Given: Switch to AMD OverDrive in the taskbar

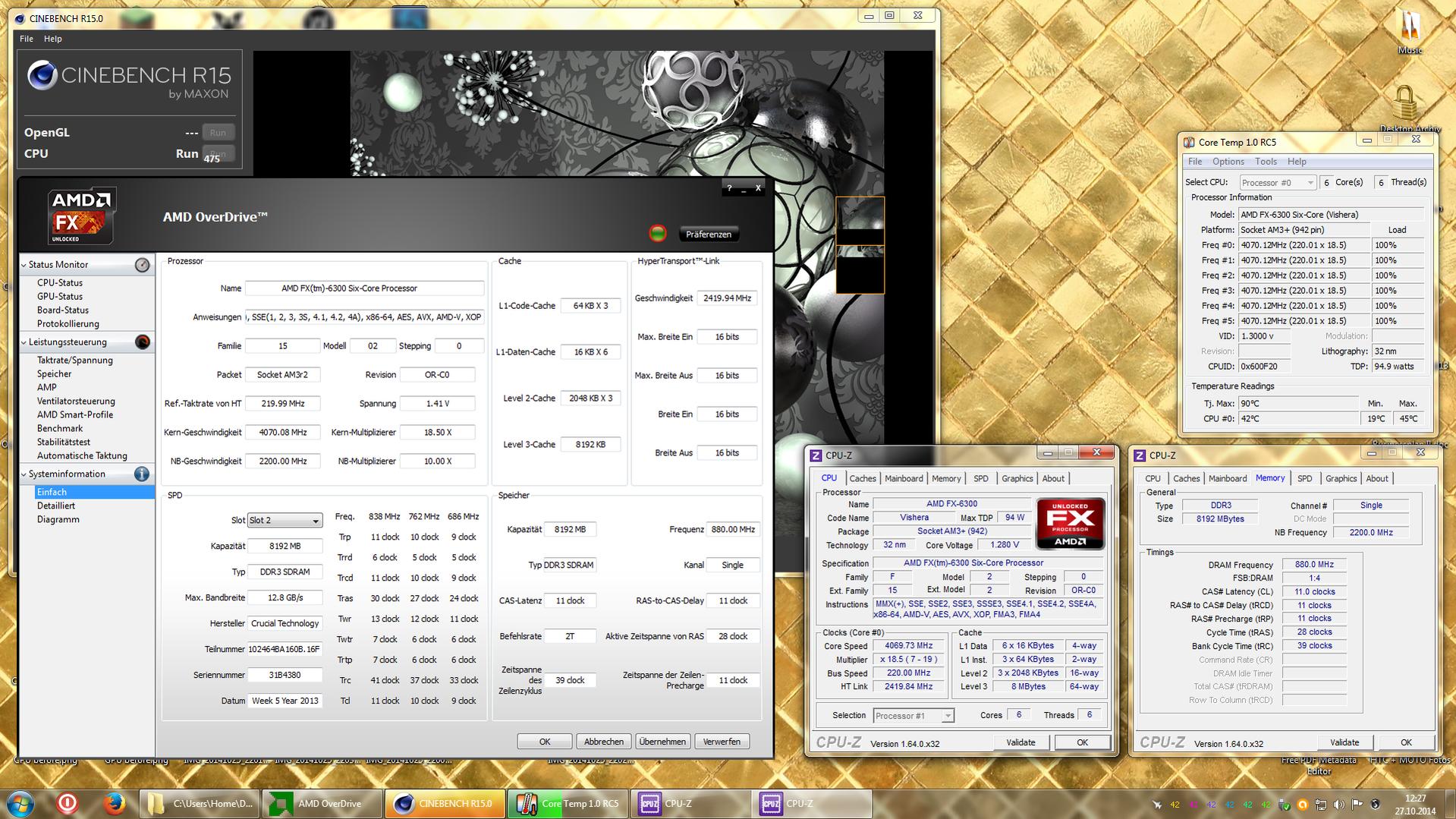Looking at the screenshot, I should point(322,804).
